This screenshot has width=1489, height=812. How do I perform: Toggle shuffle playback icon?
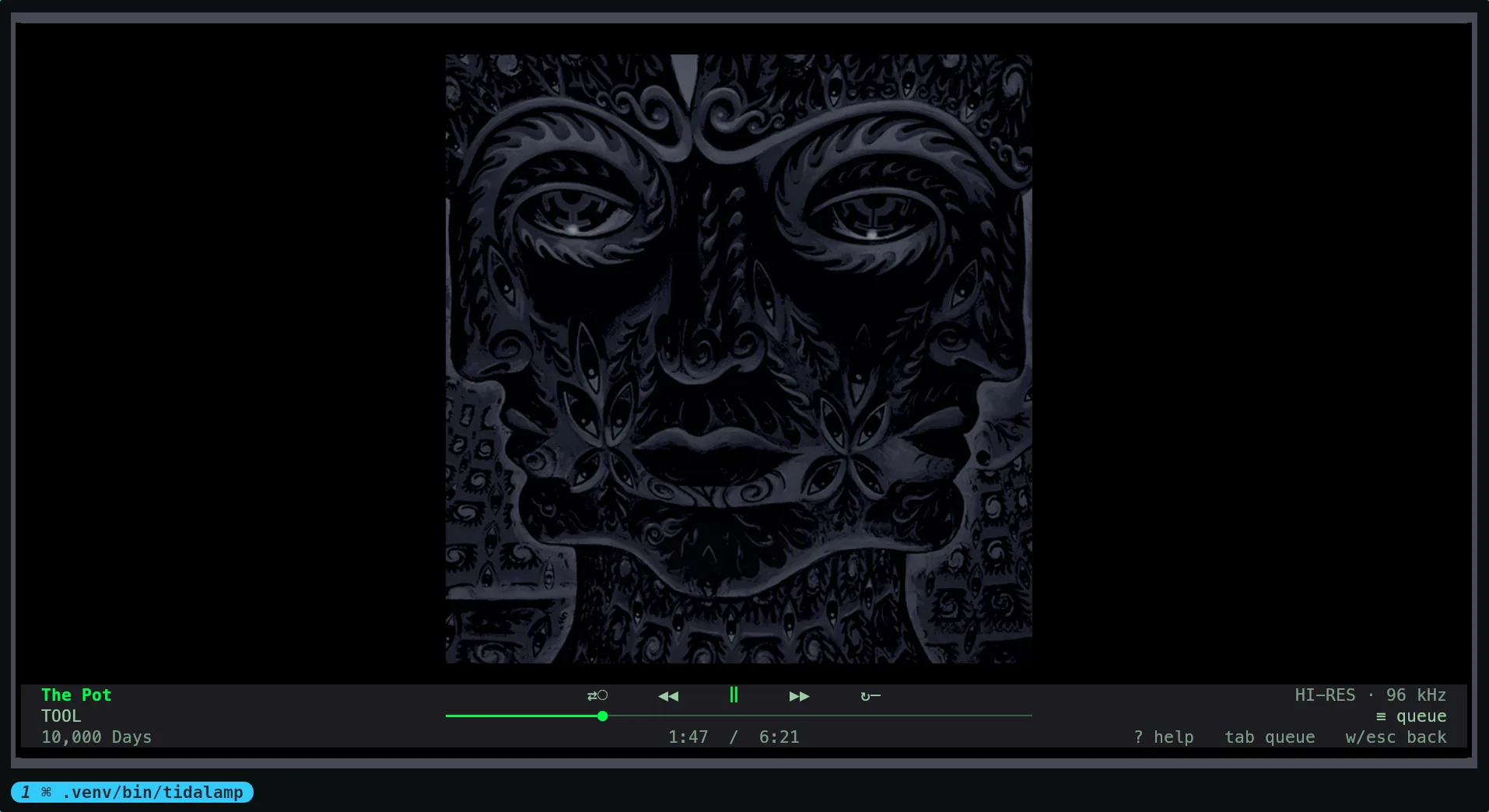pos(597,695)
